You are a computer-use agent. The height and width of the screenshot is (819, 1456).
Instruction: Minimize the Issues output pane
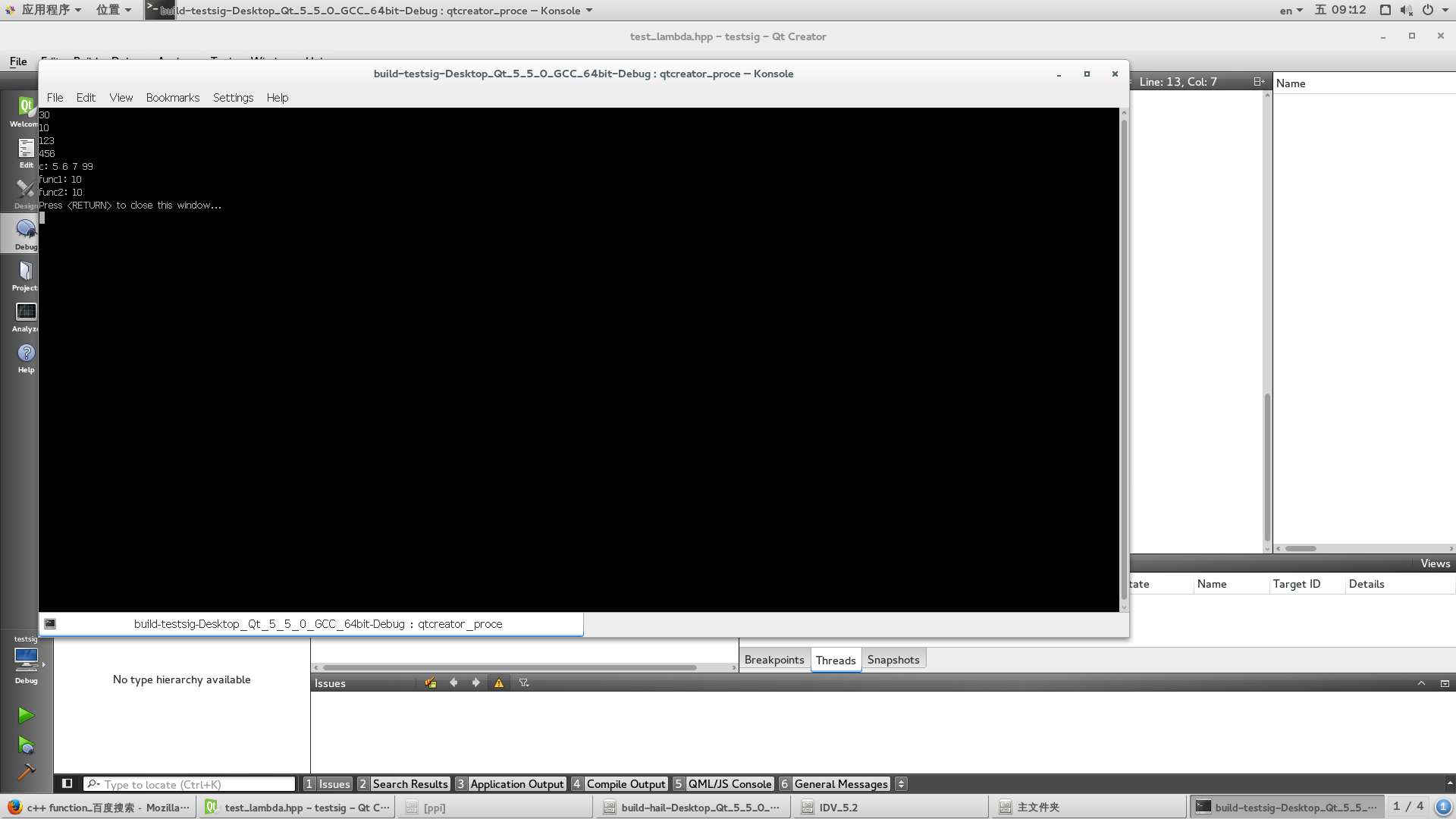tap(1421, 683)
